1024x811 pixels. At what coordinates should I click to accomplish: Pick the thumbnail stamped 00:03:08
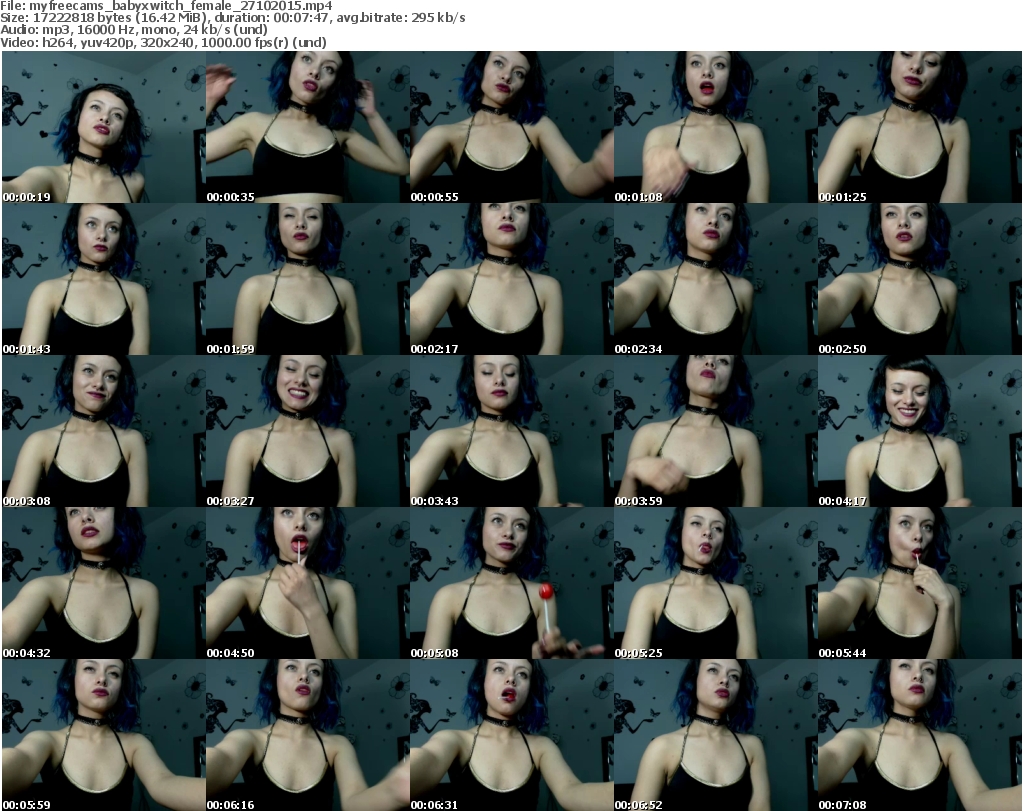(x=104, y=432)
